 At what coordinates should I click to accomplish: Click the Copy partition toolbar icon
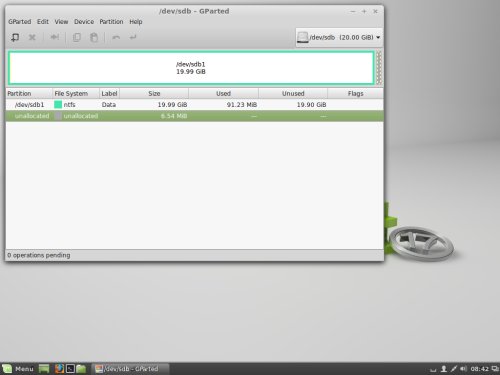tap(77, 37)
